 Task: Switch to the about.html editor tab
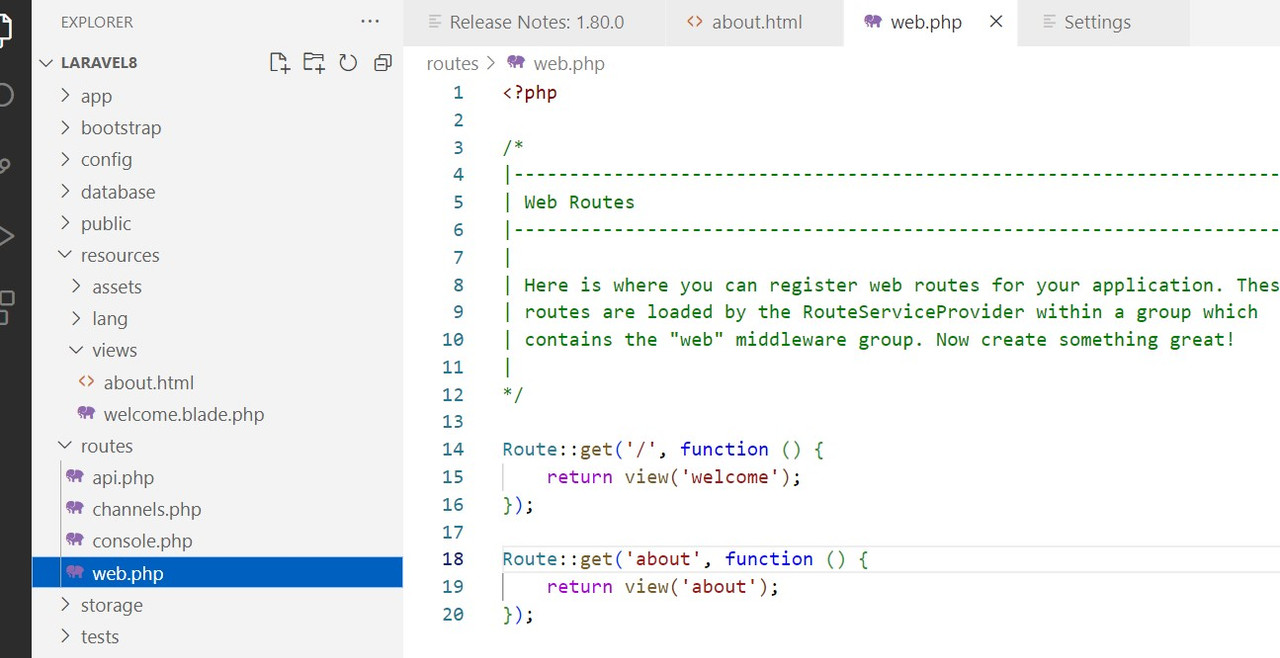pos(755,22)
